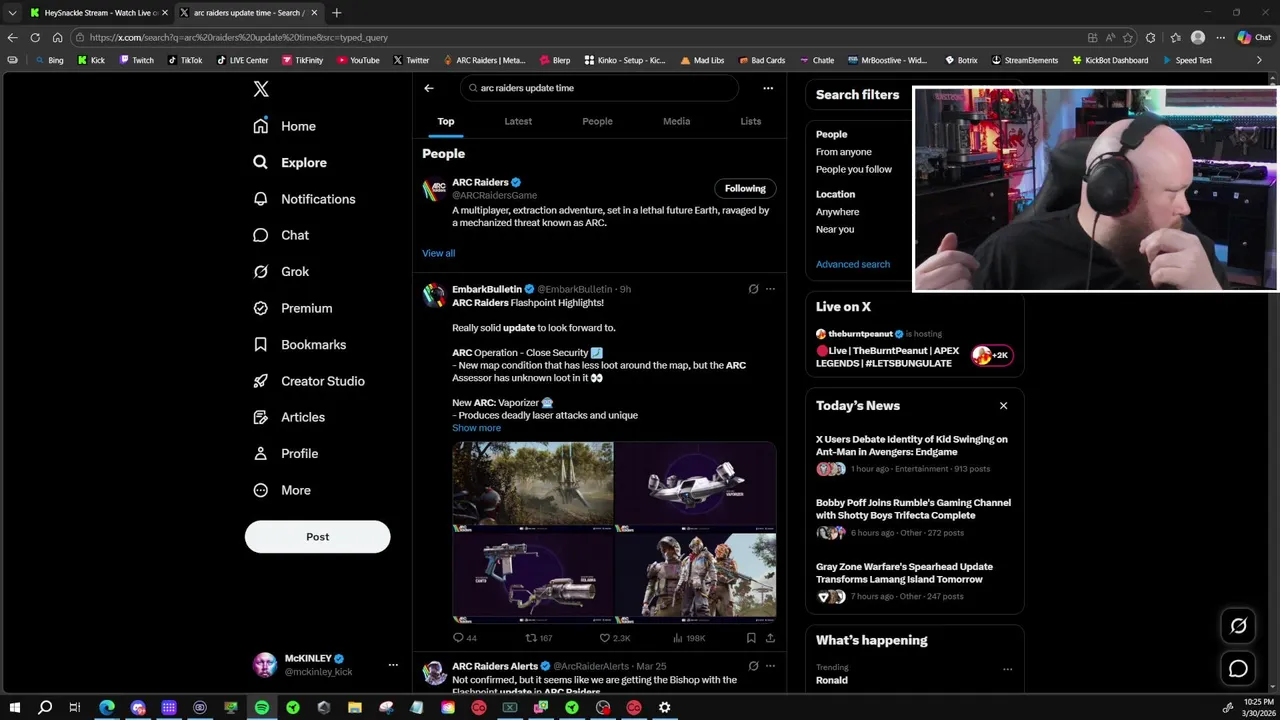The width and height of the screenshot is (1280, 720).
Task: Open the Vaporizer drone image thumbnail
Action: point(695,485)
